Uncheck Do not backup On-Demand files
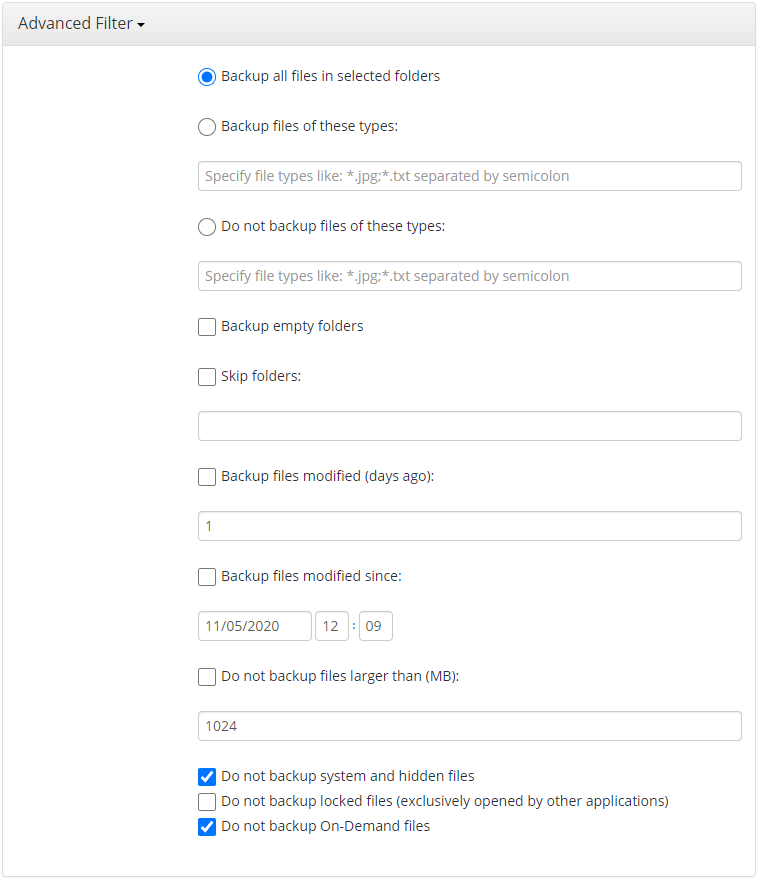This screenshot has width=762, height=880. (x=207, y=827)
